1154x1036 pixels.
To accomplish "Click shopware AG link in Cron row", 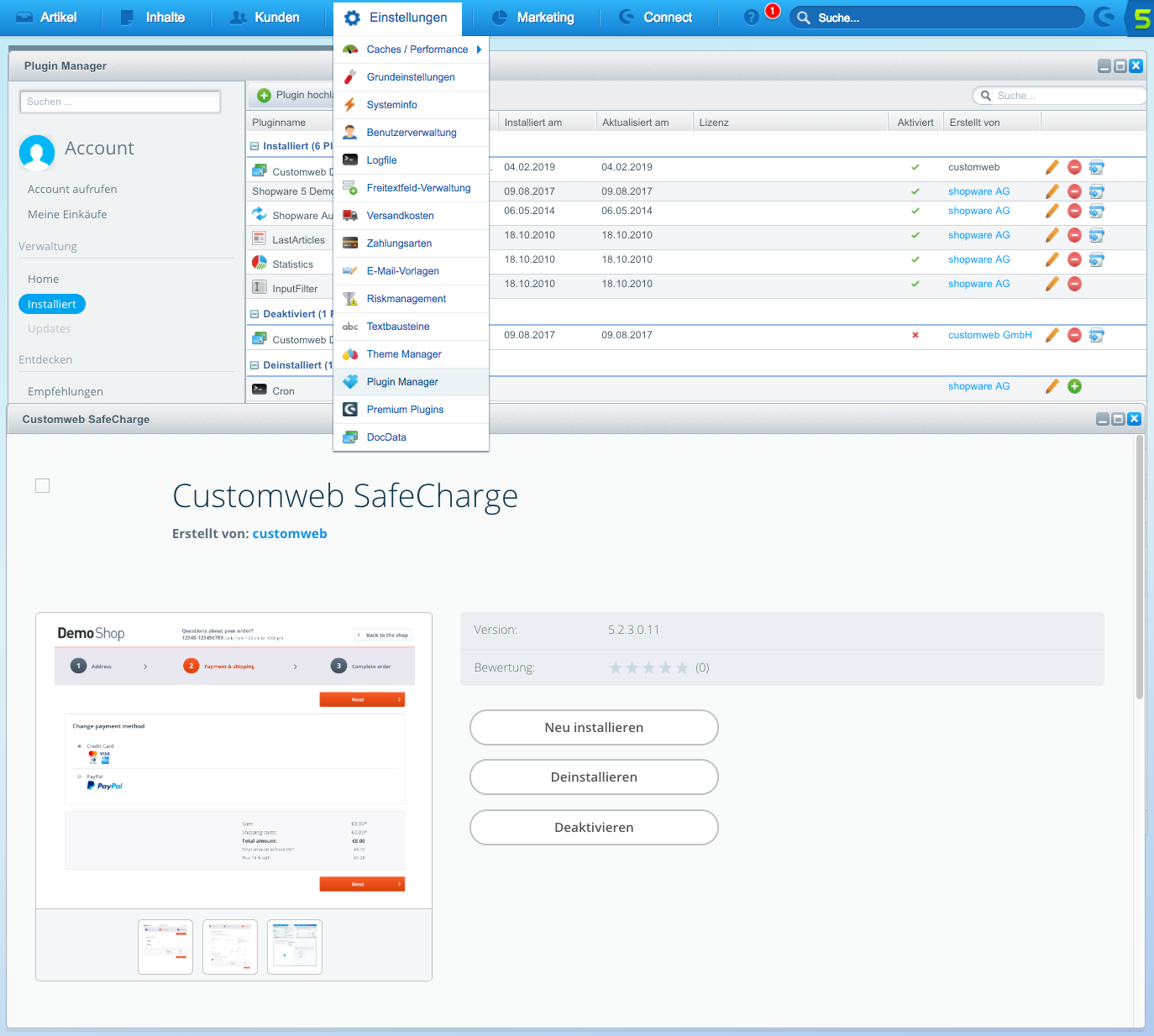I will point(978,386).
